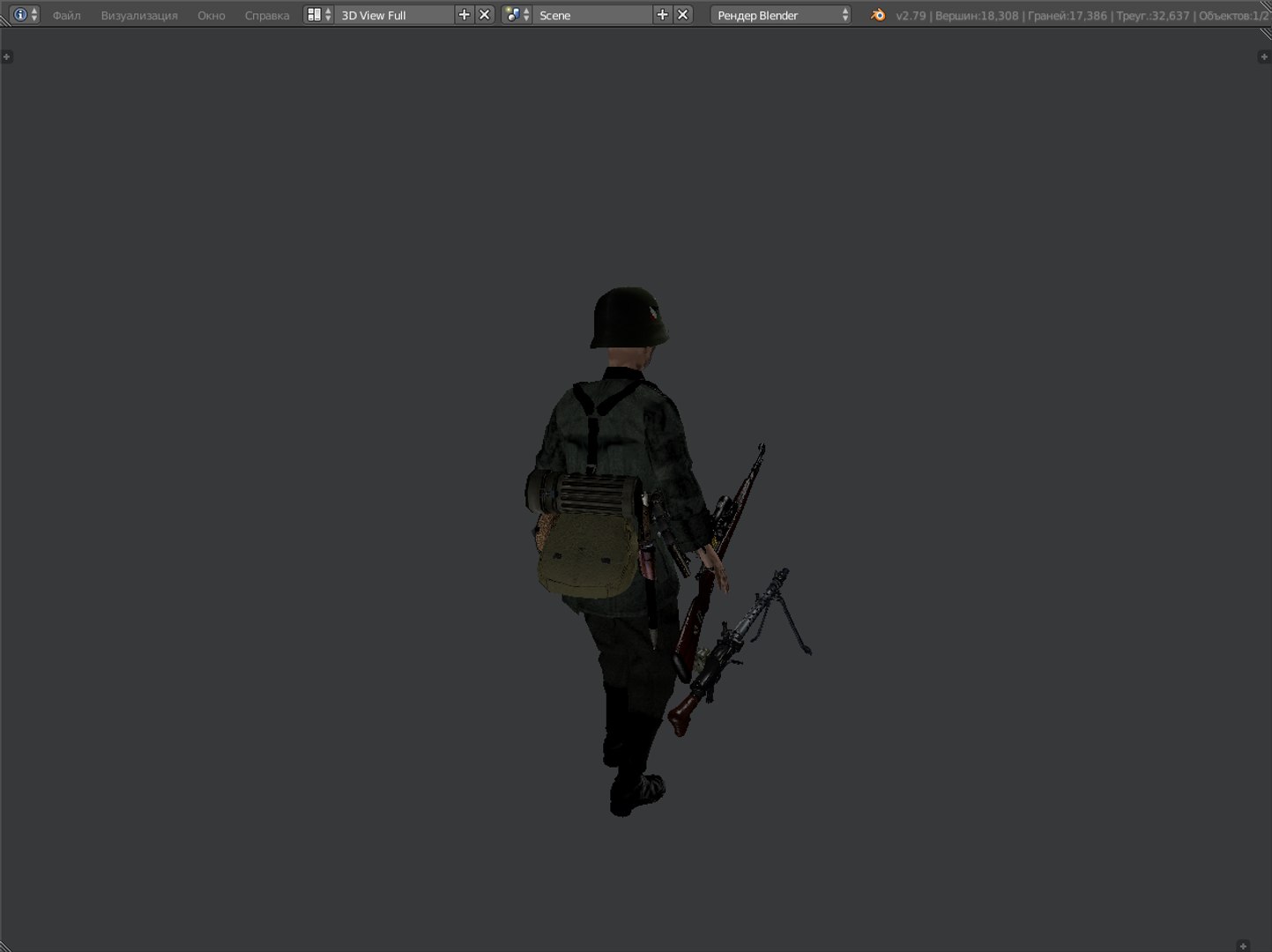Expand the left toolshelf plus tab
The image size is (1272, 952).
tap(6, 56)
